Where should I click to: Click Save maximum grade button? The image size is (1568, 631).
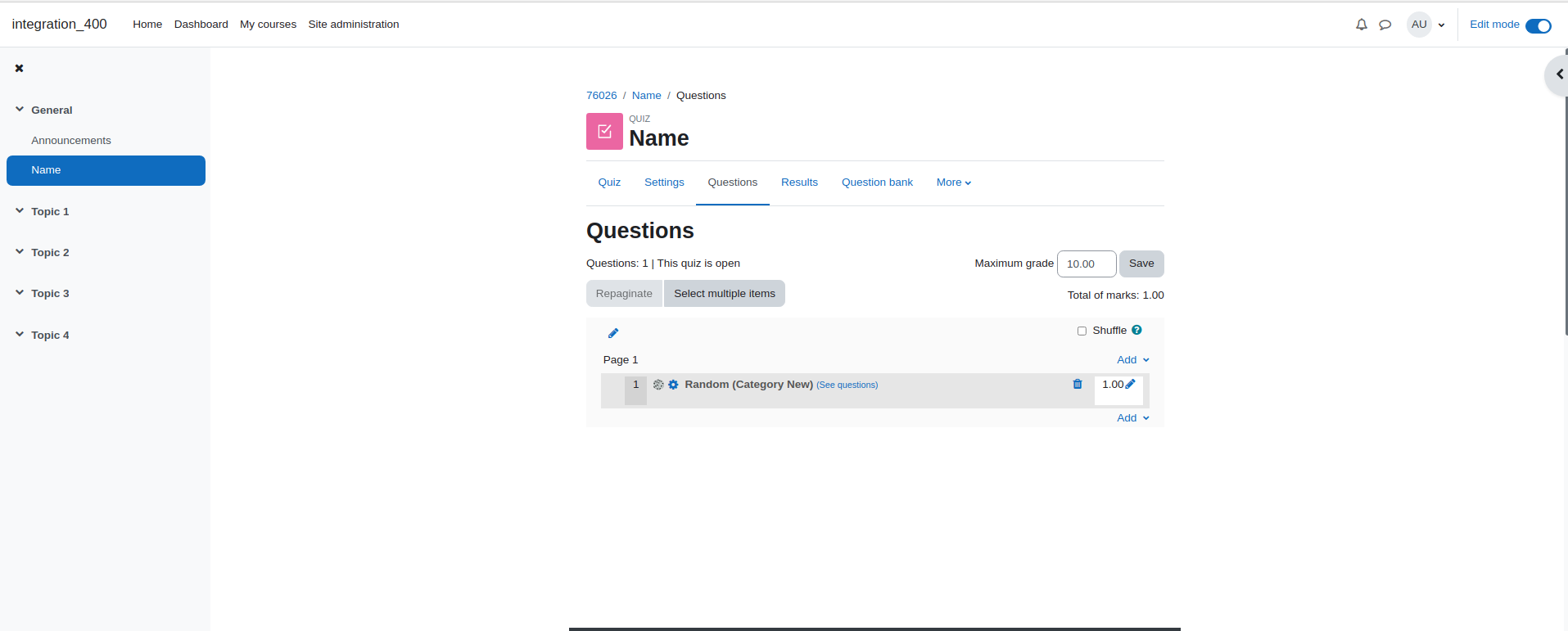(x=1141, y=264)
